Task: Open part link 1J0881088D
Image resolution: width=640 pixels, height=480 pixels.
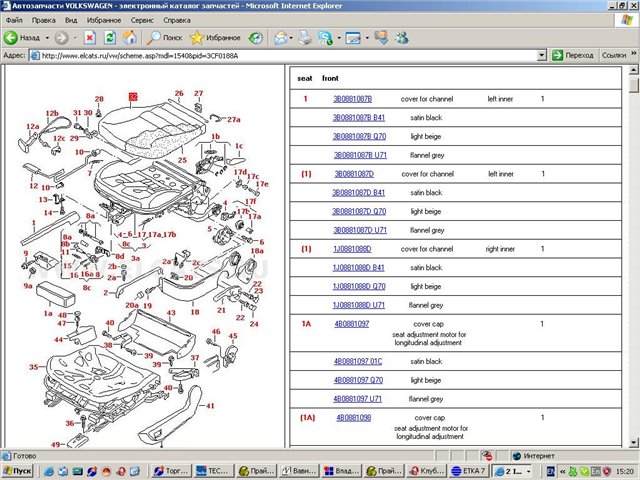Action: click(352, 249)
